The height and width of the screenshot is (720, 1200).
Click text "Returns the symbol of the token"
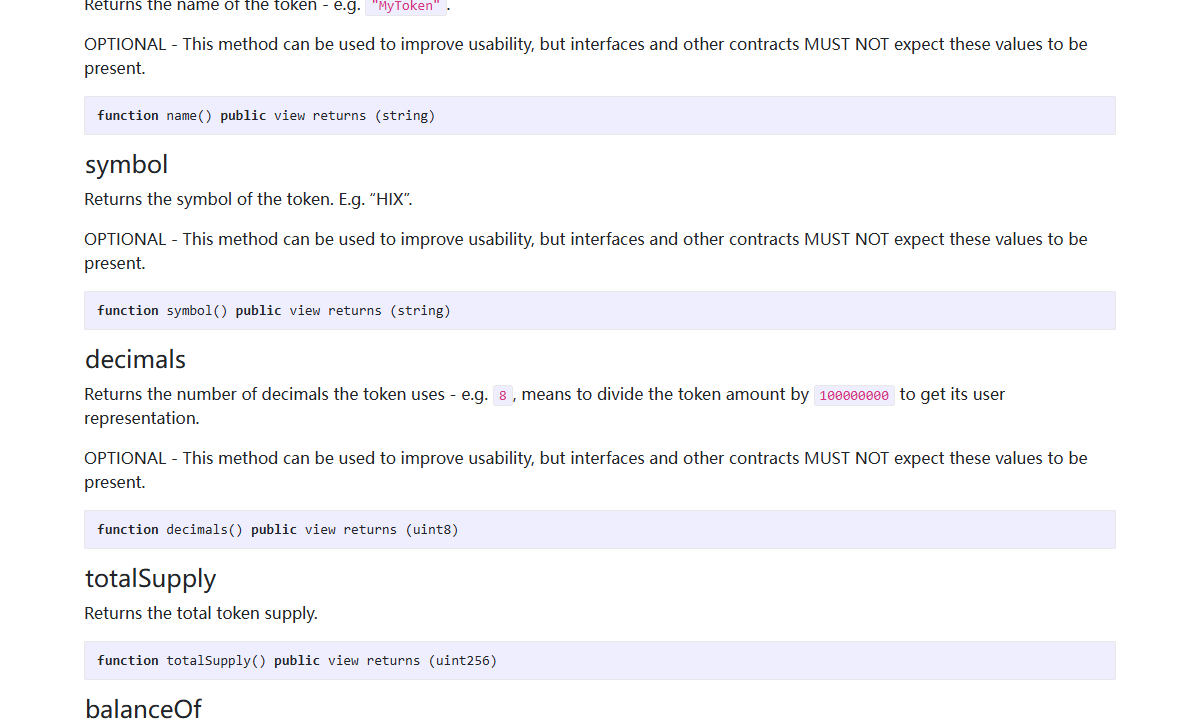click(x=209, y=199)
